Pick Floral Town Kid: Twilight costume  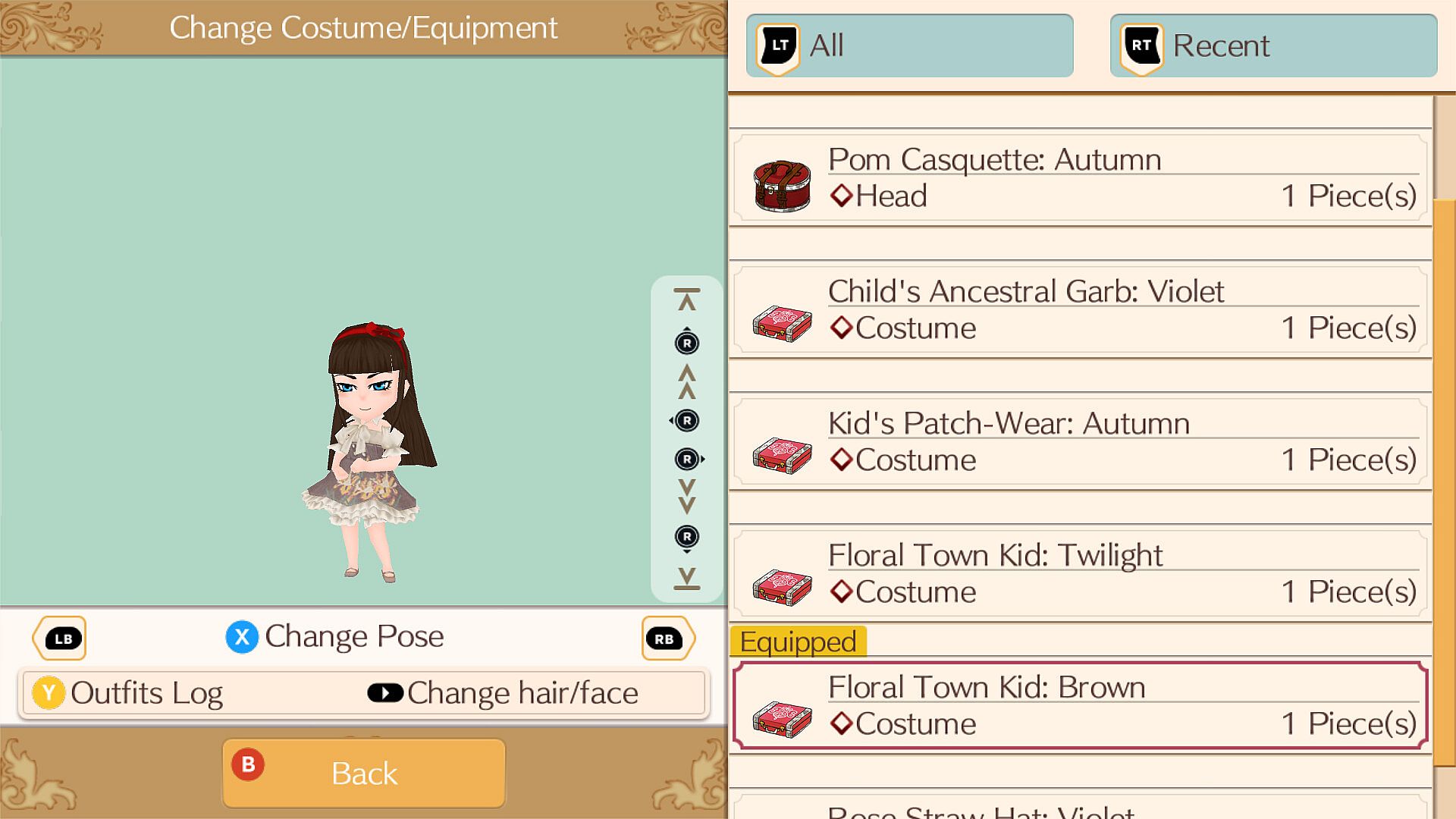coord(1081,574)
